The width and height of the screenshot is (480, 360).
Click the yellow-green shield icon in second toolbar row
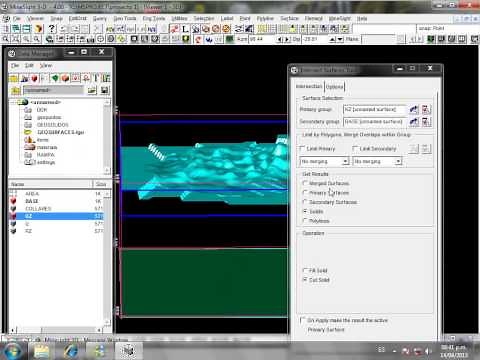point(186,39)
